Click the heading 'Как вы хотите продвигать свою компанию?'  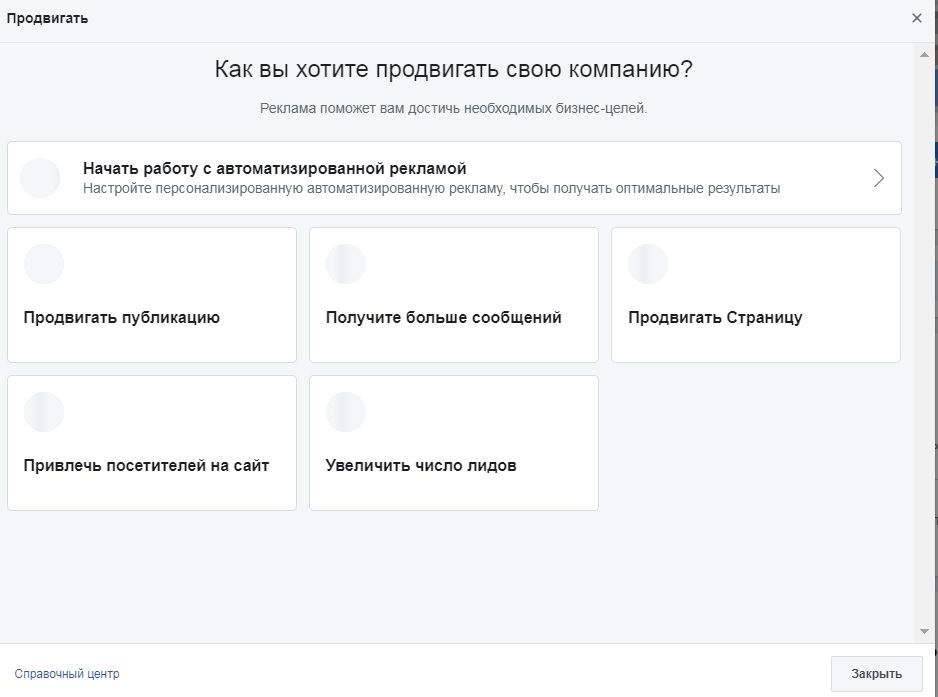(x=453, y=69)
